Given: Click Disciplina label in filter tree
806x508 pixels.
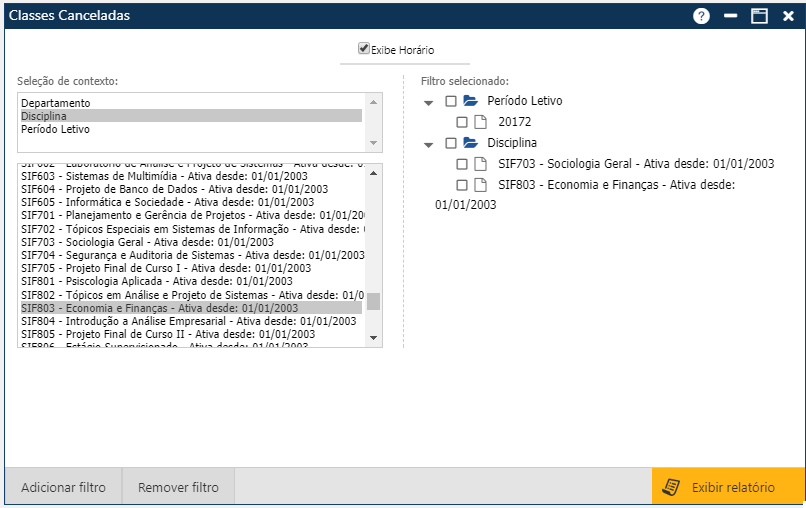Looking at the screenshot, I should tap(512, 143).
